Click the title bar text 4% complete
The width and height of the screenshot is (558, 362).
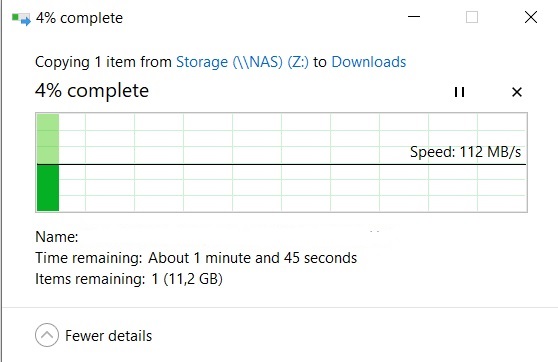pos(79,18)
